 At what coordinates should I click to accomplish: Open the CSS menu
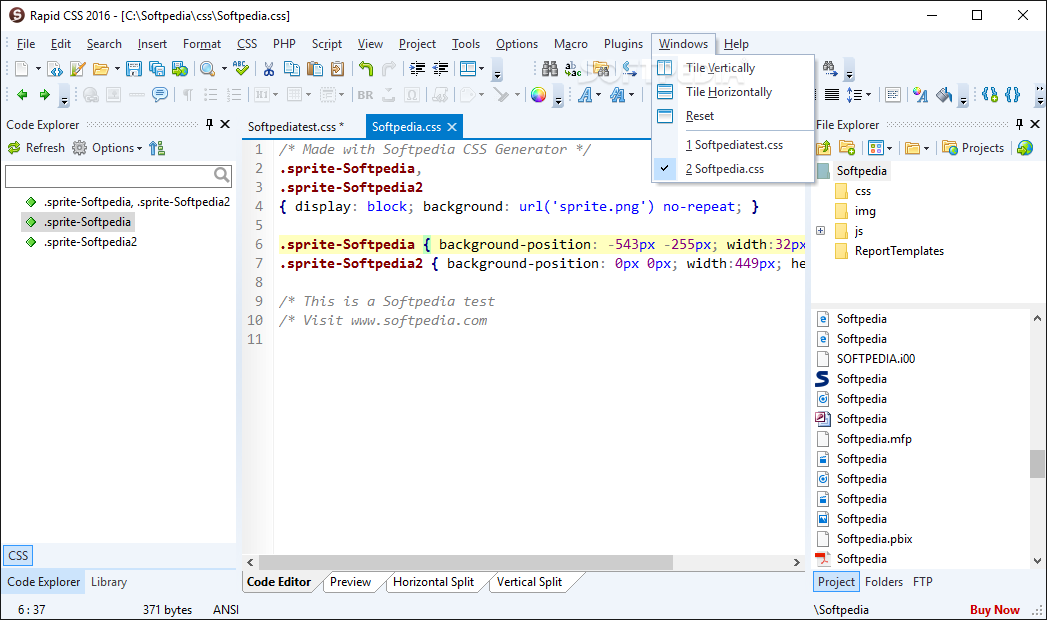click(246, 44)
